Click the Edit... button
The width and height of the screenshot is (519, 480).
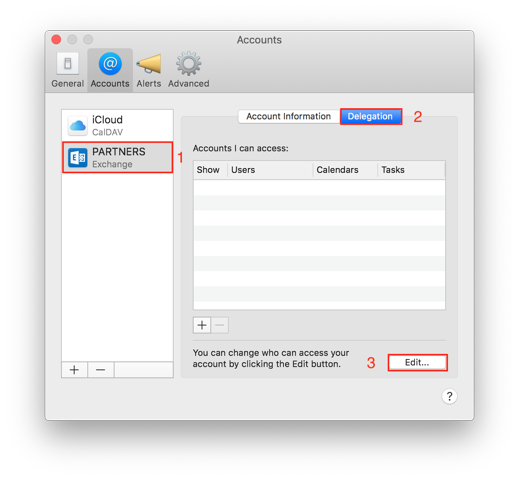417,362
